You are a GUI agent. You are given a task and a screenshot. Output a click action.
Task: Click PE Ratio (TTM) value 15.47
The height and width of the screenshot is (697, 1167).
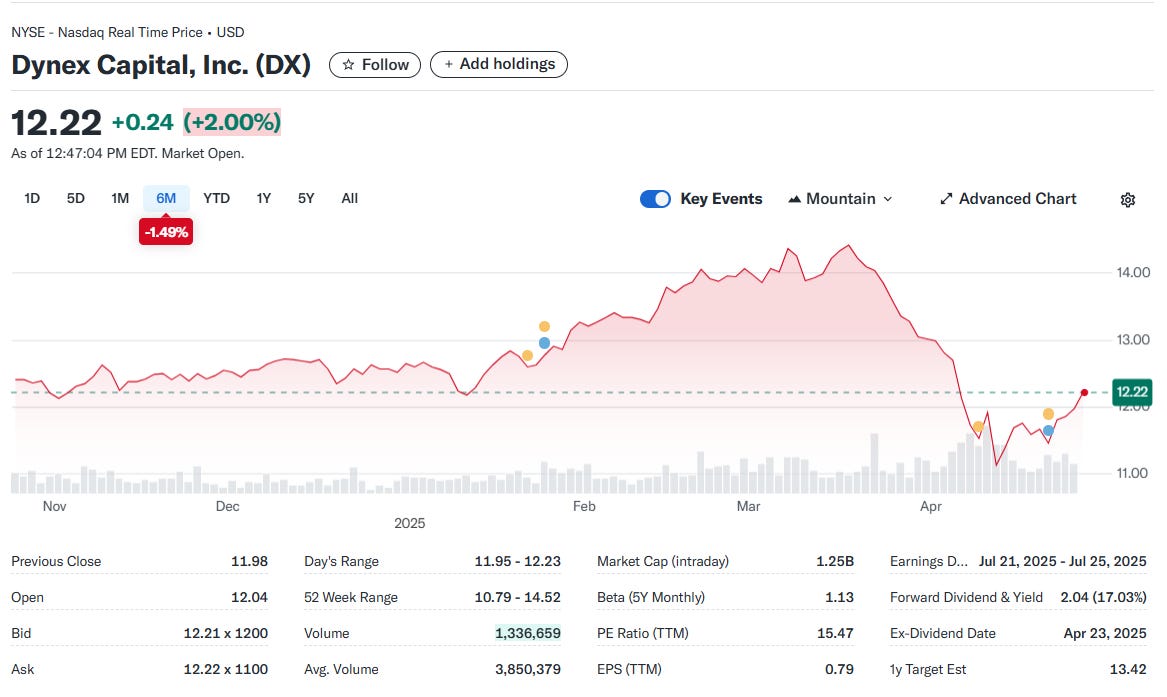point(835,634)
